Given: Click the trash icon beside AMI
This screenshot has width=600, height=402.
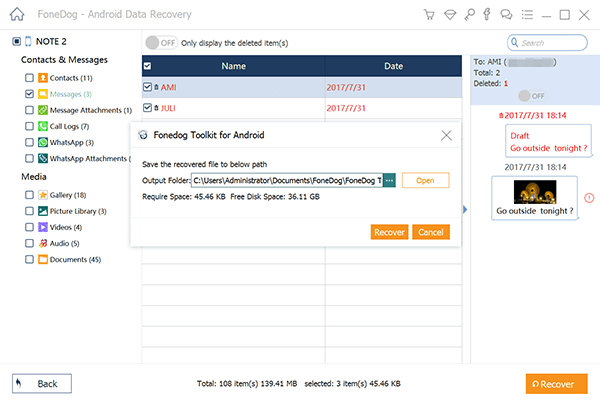Looking at the screenshot, I should (x=156, y=87).
